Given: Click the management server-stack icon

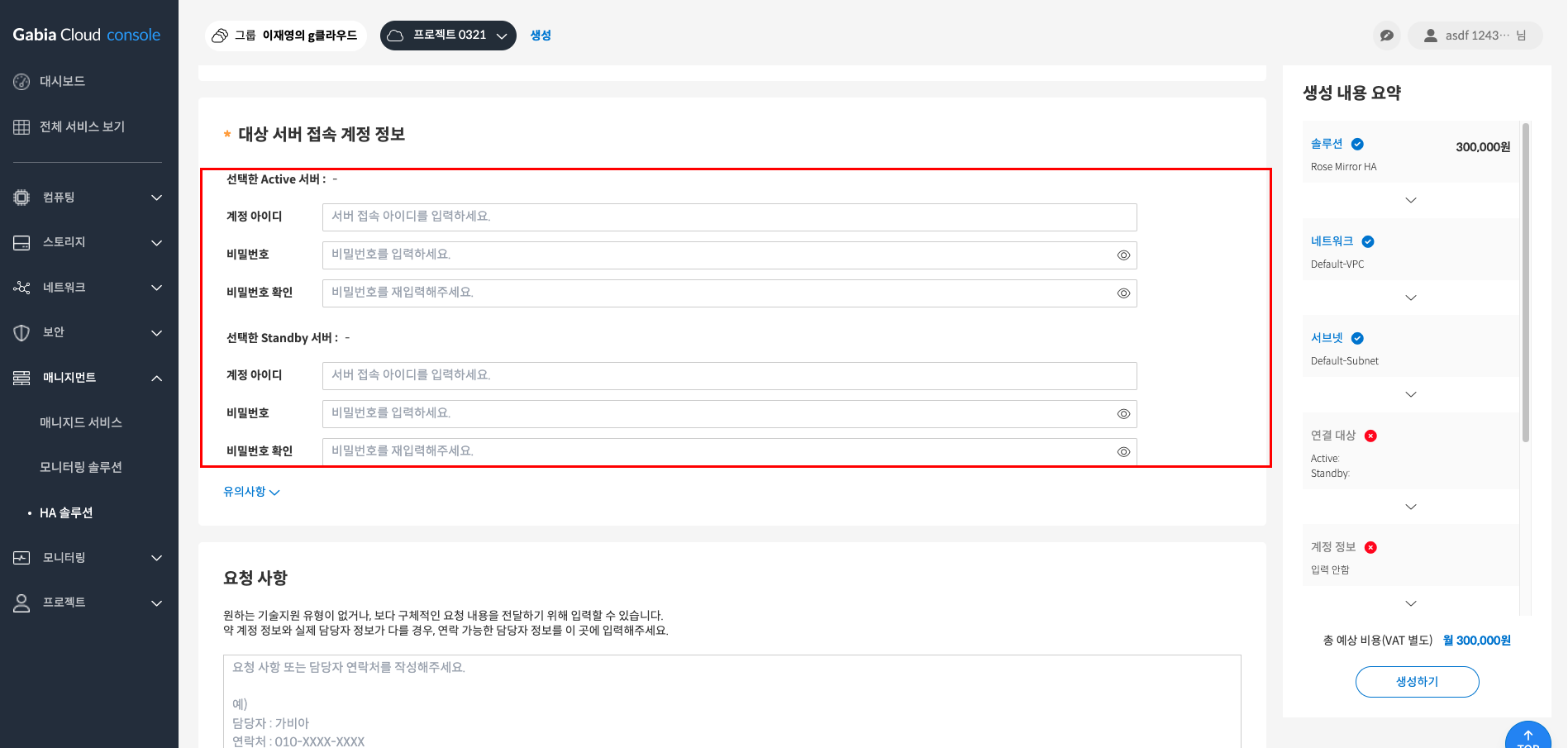Looking at the screenshot, I should tap(21, 379).
